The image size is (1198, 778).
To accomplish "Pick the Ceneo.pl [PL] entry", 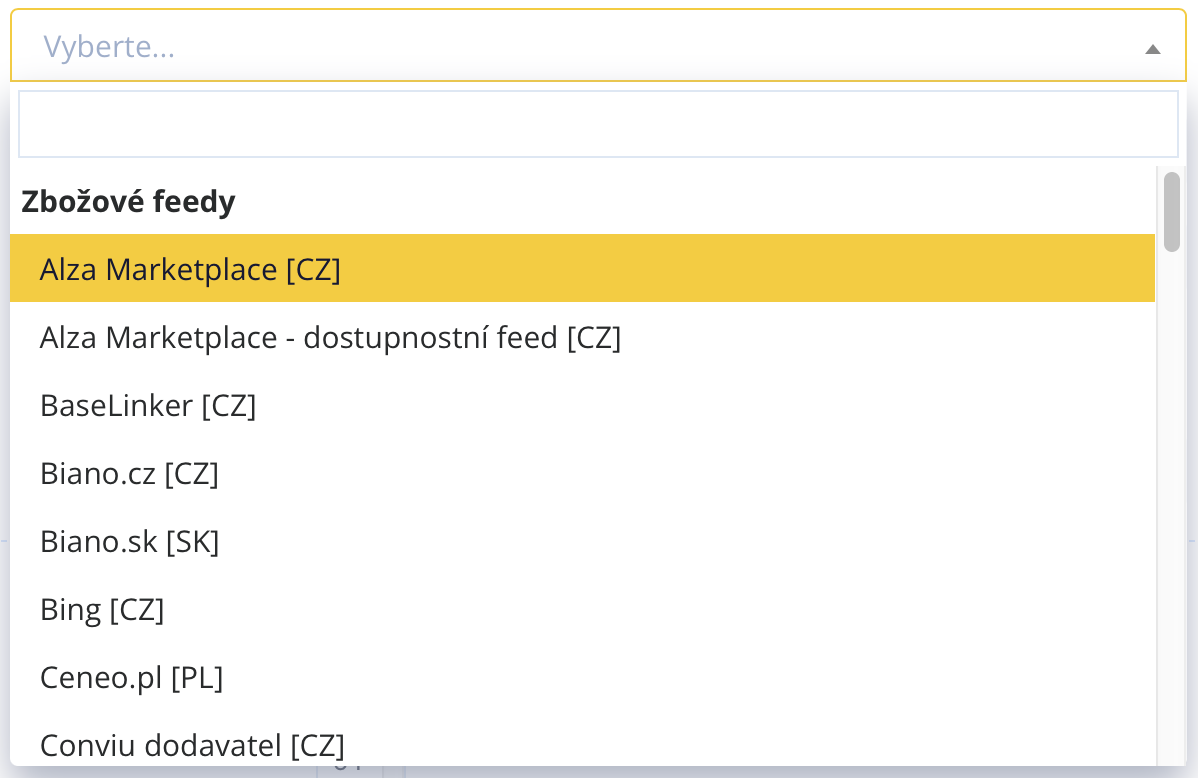I will point(131,678).
